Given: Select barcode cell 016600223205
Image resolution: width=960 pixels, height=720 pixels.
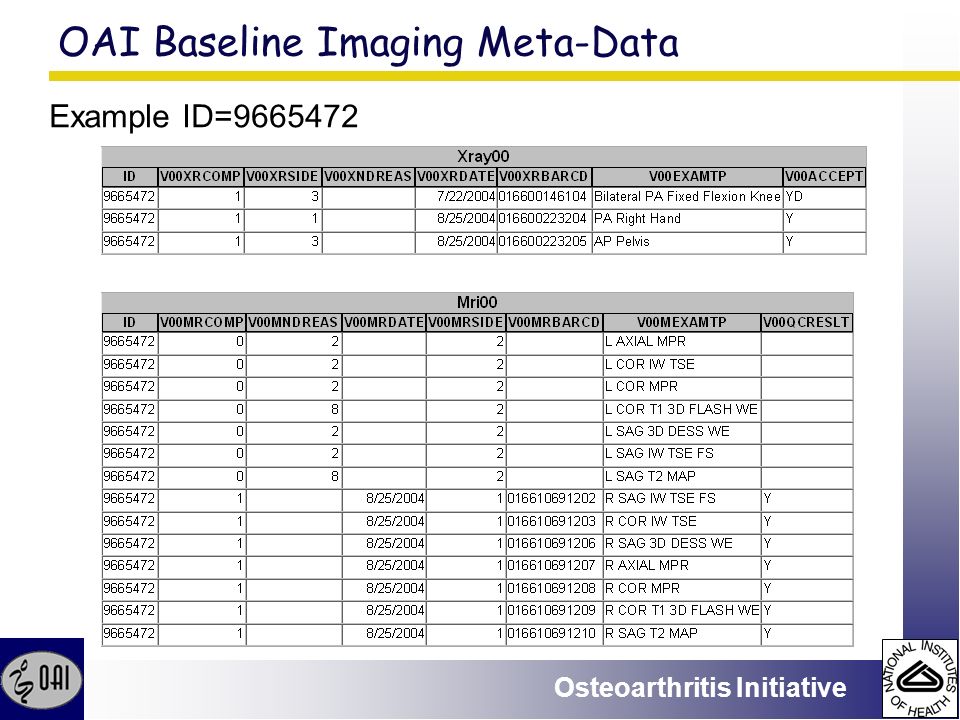Looking at the screenshot, I should [x=544, y=242].
